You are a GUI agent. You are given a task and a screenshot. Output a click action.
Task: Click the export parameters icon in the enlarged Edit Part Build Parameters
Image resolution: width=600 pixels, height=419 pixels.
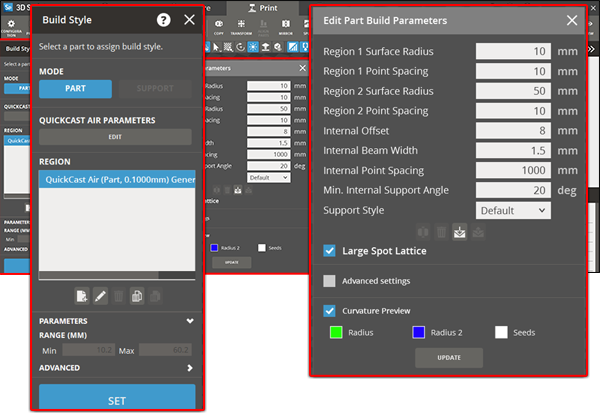478,232
